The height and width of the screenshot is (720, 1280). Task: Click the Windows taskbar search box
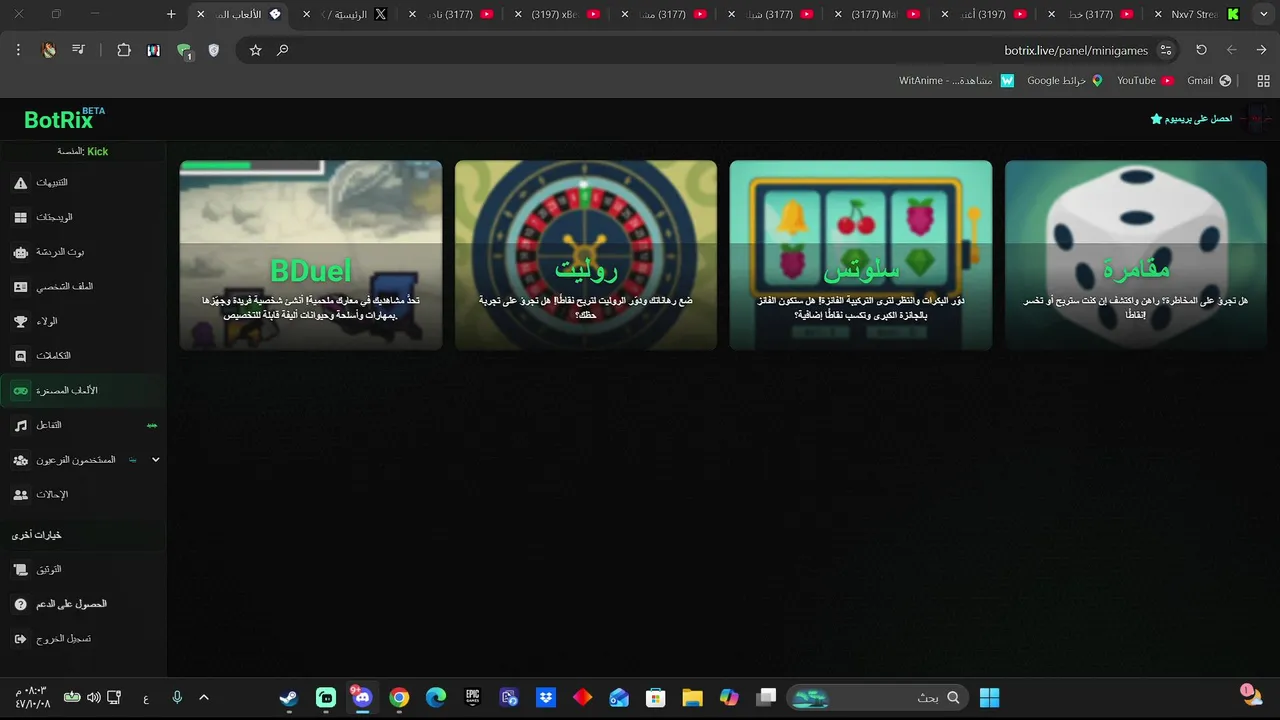[x=878, y=698]
